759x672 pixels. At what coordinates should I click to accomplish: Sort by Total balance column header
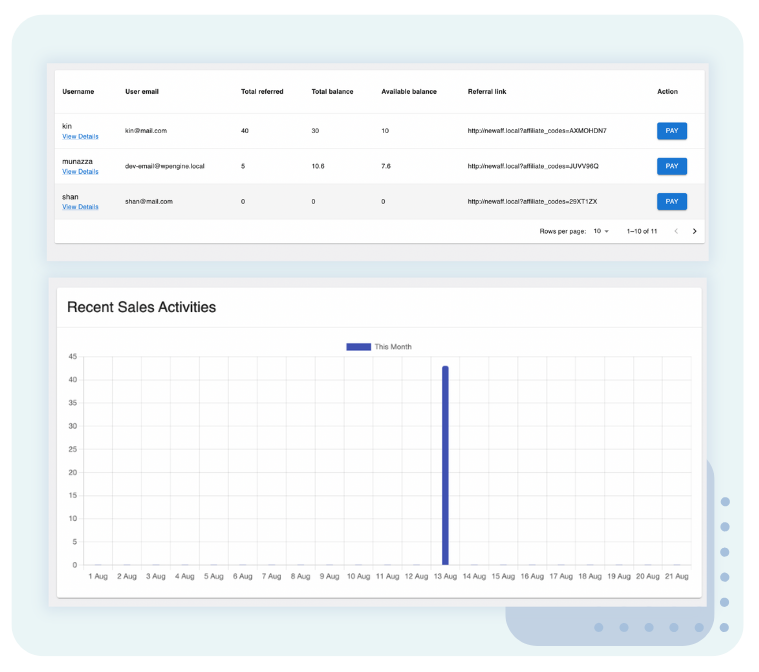tap(332, 92)
